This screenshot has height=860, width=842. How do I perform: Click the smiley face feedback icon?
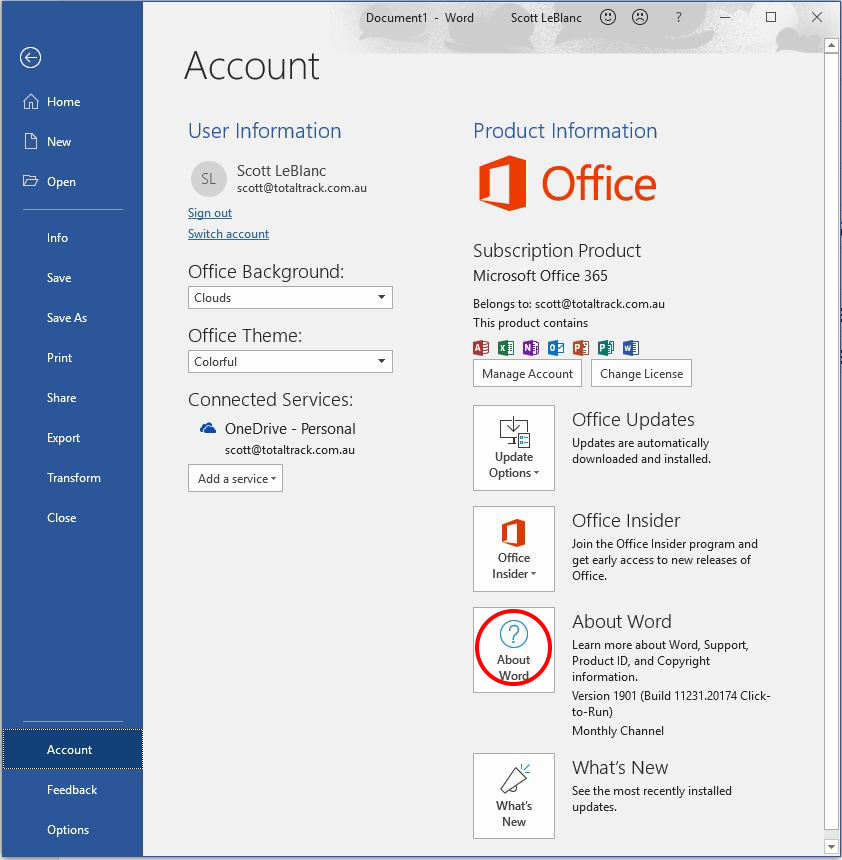(x=607, y=17)
